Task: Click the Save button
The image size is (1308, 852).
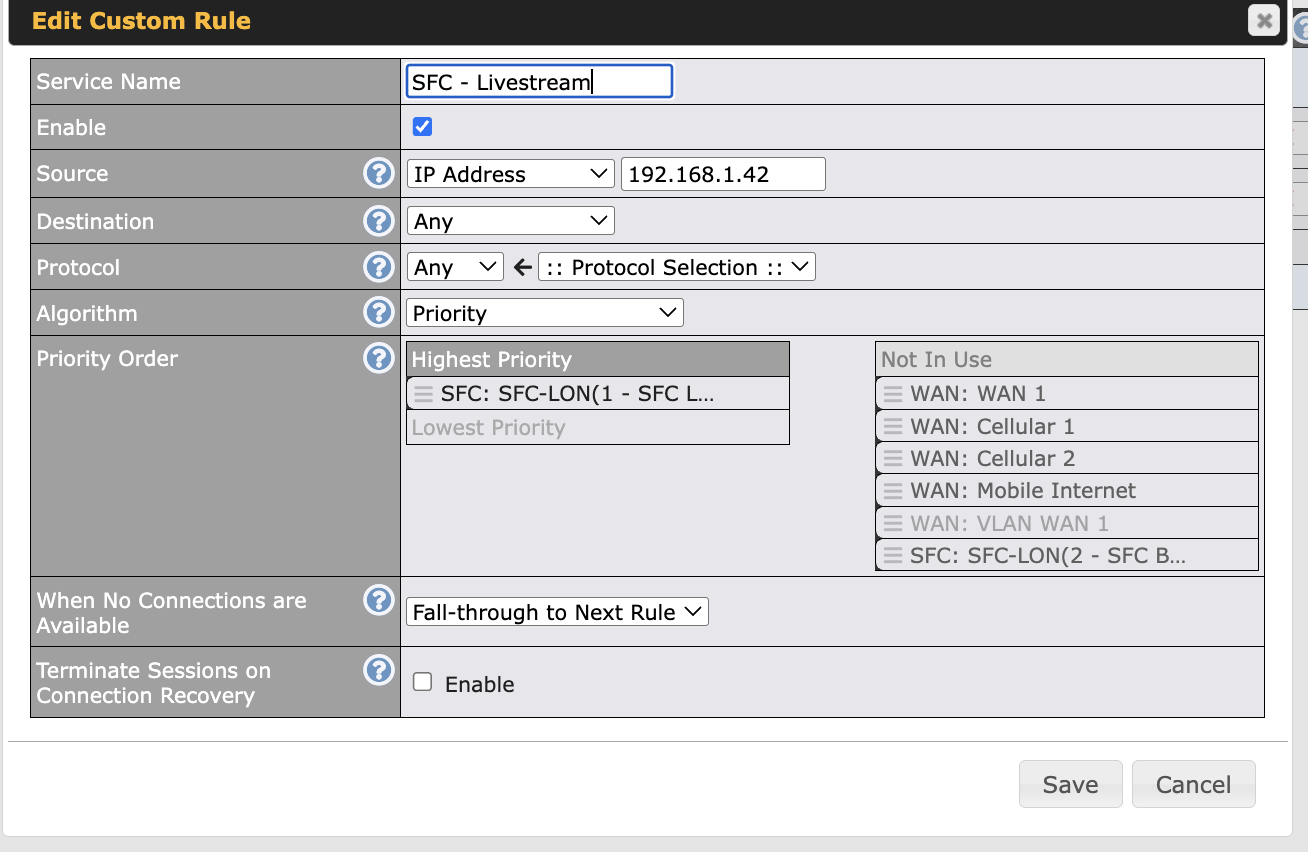Action: [x=1070, y=785]
